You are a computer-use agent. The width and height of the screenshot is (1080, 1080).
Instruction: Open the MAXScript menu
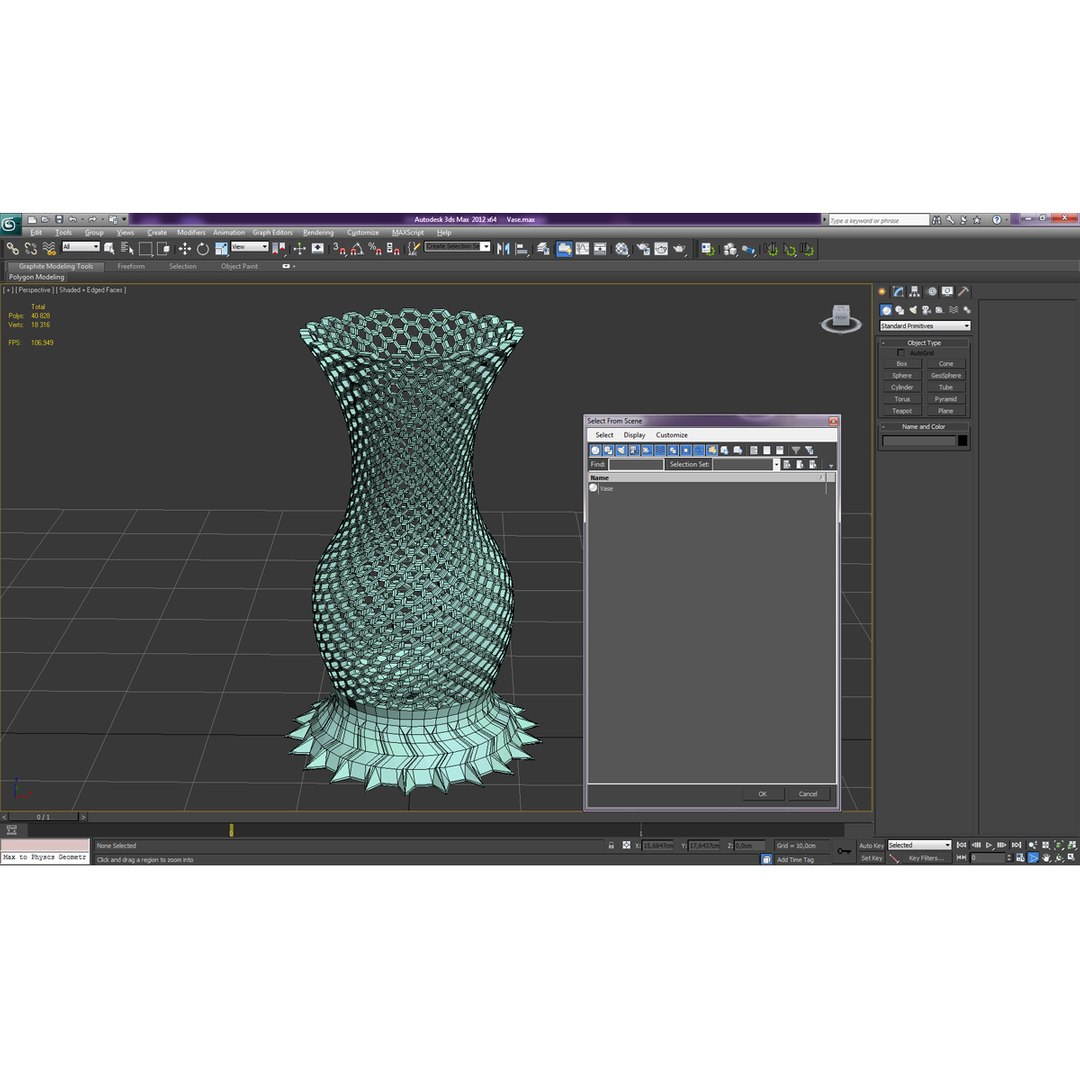point(408,233)
